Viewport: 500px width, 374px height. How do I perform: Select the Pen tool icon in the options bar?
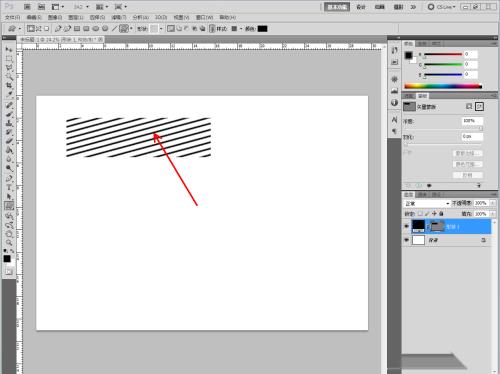(58, 29)
